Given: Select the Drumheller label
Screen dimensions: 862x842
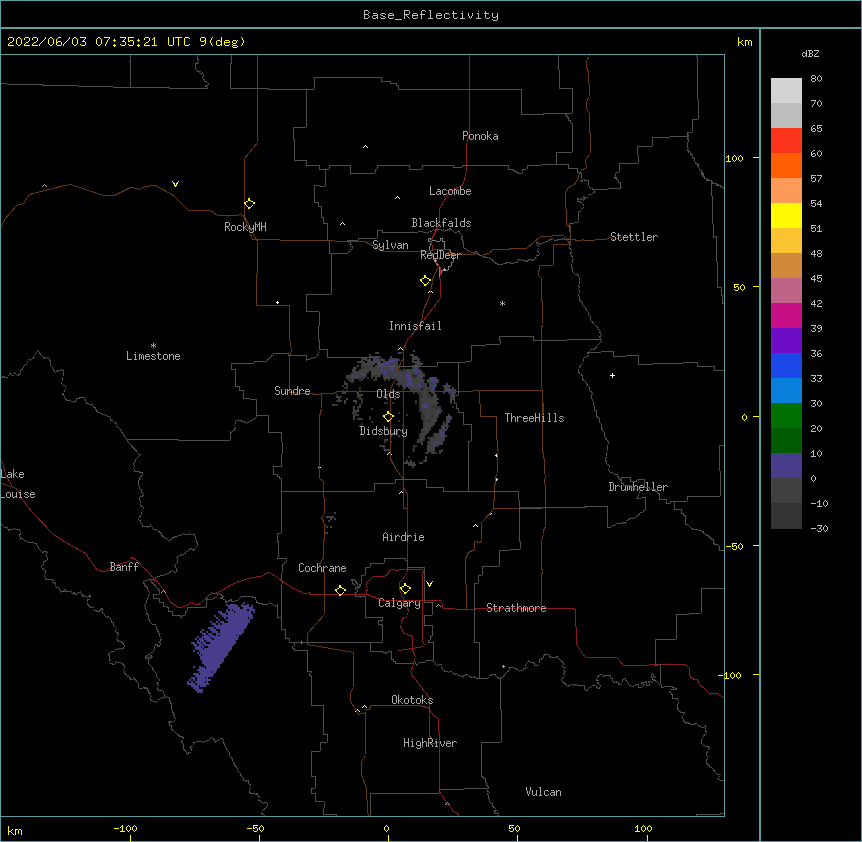Looking at the screenshot, I should pyautogui.click(x=638, y=487).
